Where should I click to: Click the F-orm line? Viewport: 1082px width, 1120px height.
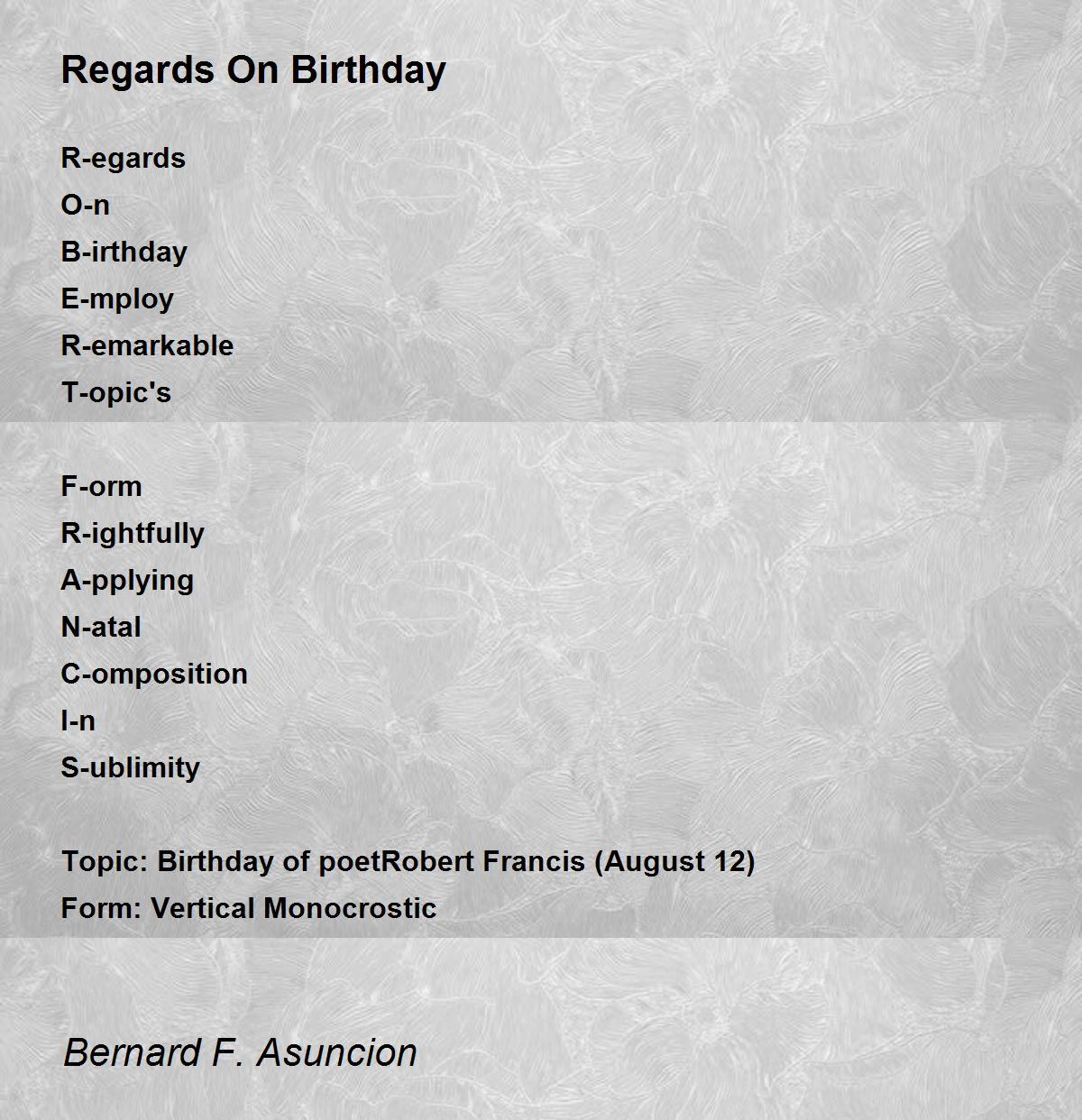tap(101, 486)
